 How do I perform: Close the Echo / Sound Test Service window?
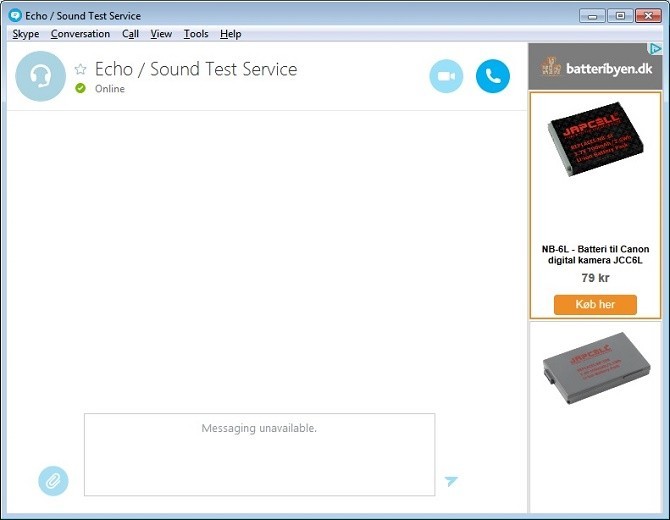click(x=649, y=16)
